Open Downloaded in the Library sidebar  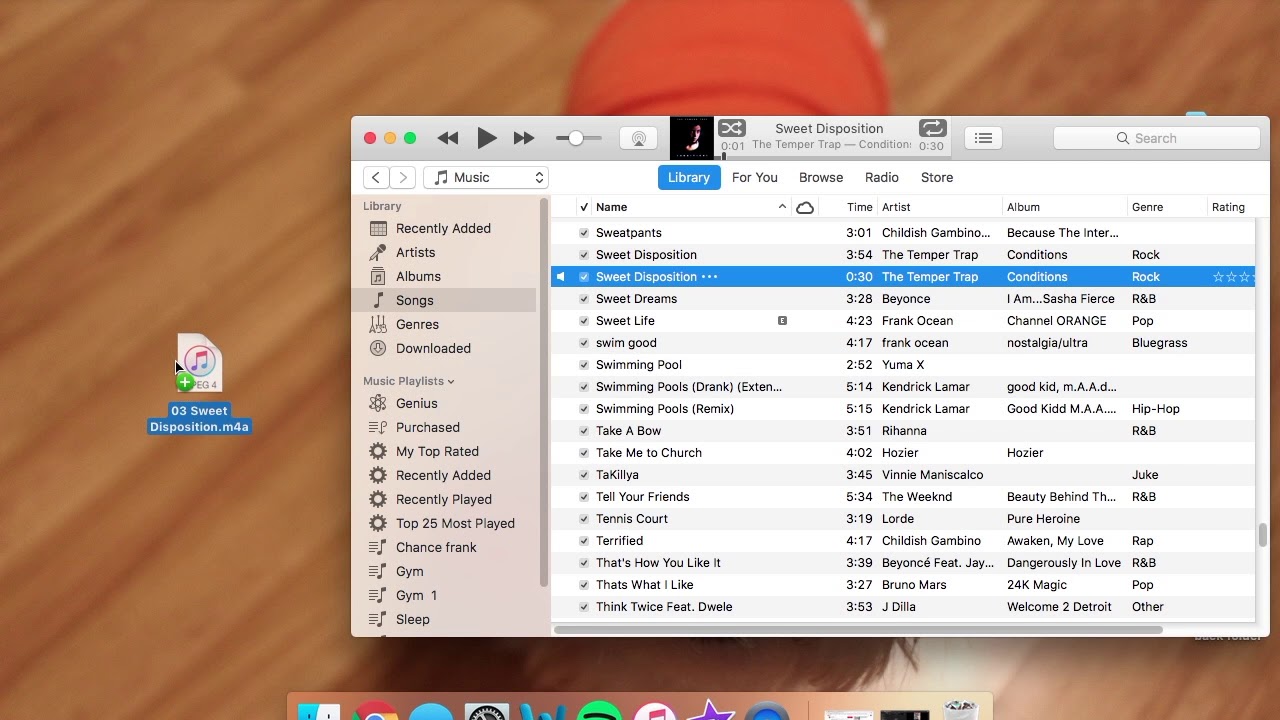(433, 348)
